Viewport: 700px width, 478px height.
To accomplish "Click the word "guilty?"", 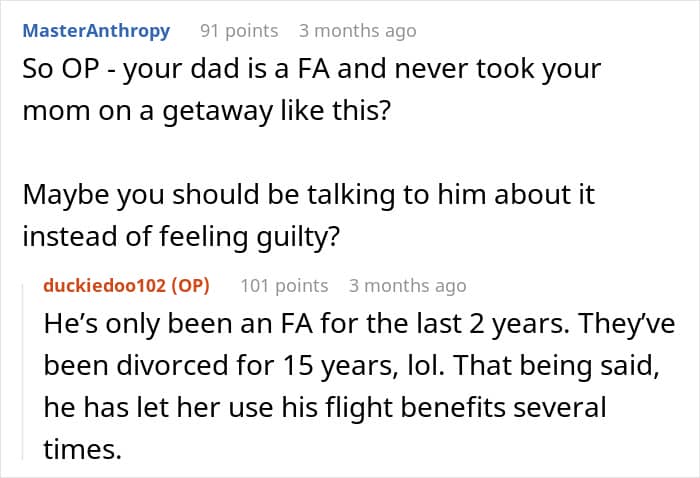I will (298, 237).
